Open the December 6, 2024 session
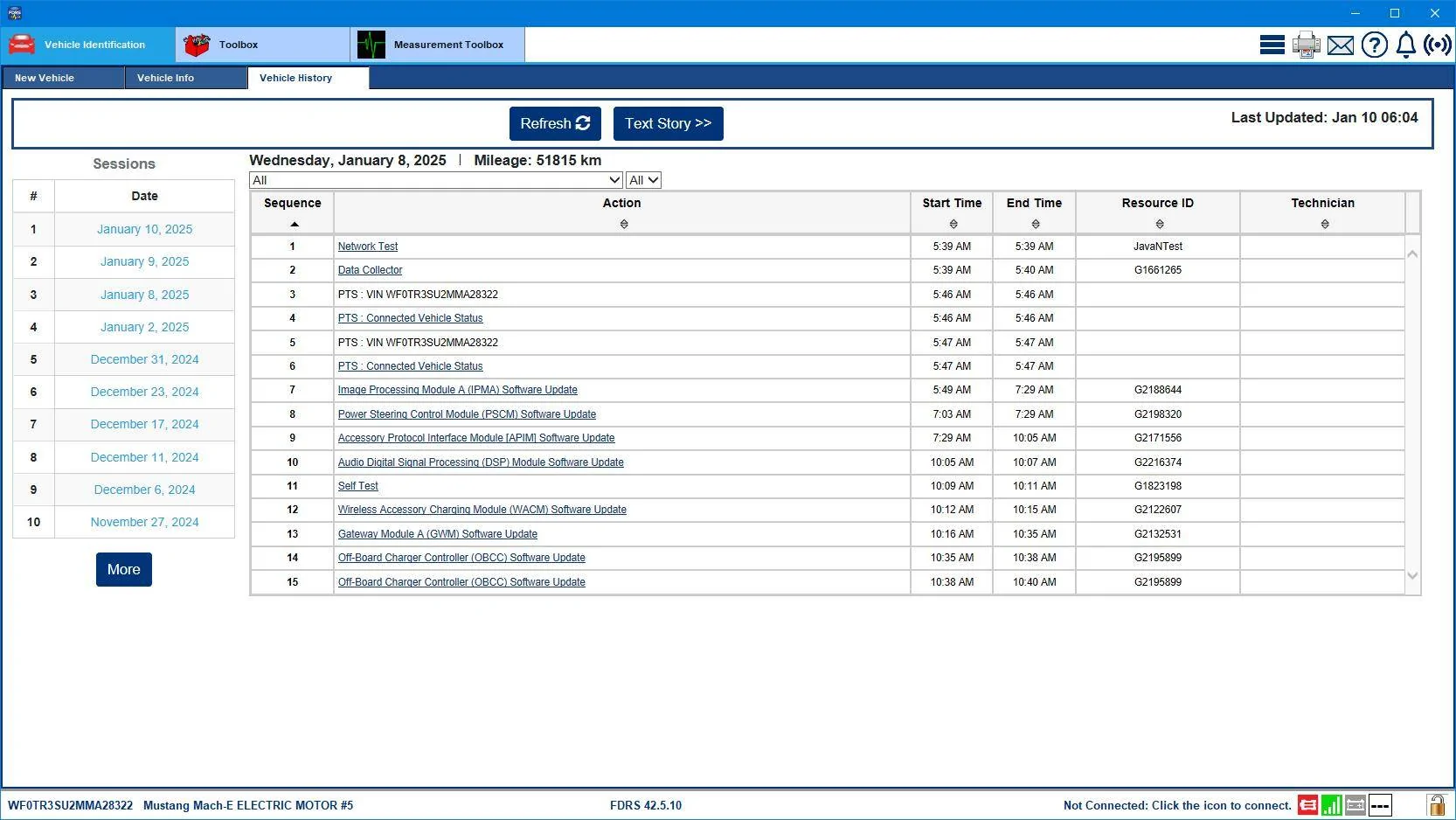The height and width of the screenshot is (820, 1456). click(145, 490)
